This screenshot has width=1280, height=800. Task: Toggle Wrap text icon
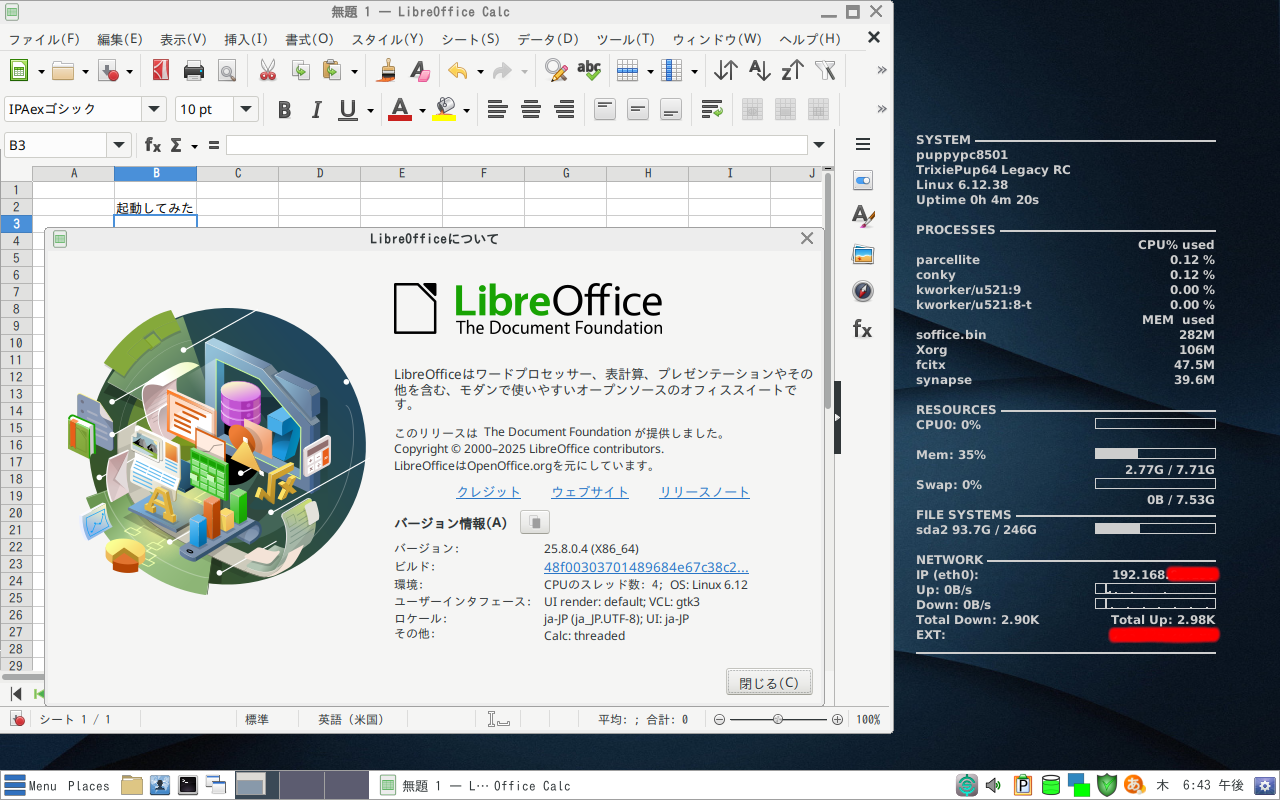coord(711,109)
